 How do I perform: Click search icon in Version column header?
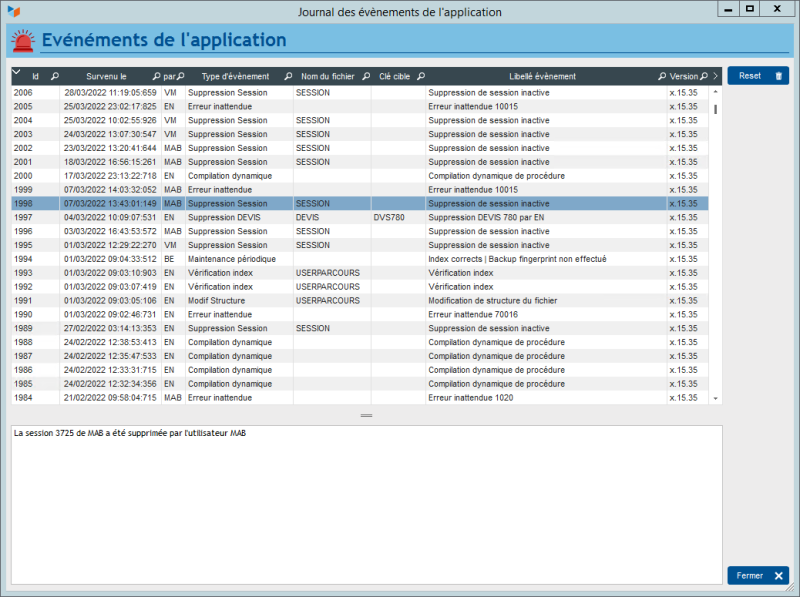point(704,76)
